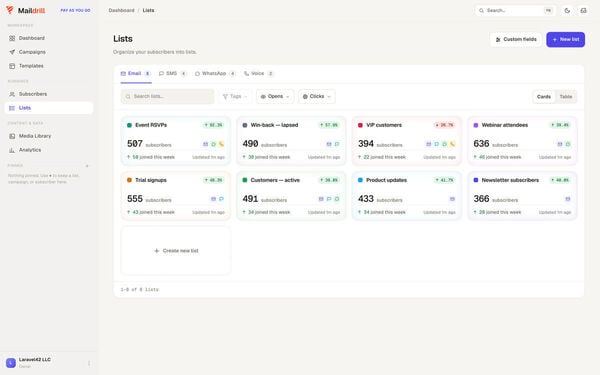Focus the global Search box in header
Screen dimensions: 600x375
[x=515, y=10]
